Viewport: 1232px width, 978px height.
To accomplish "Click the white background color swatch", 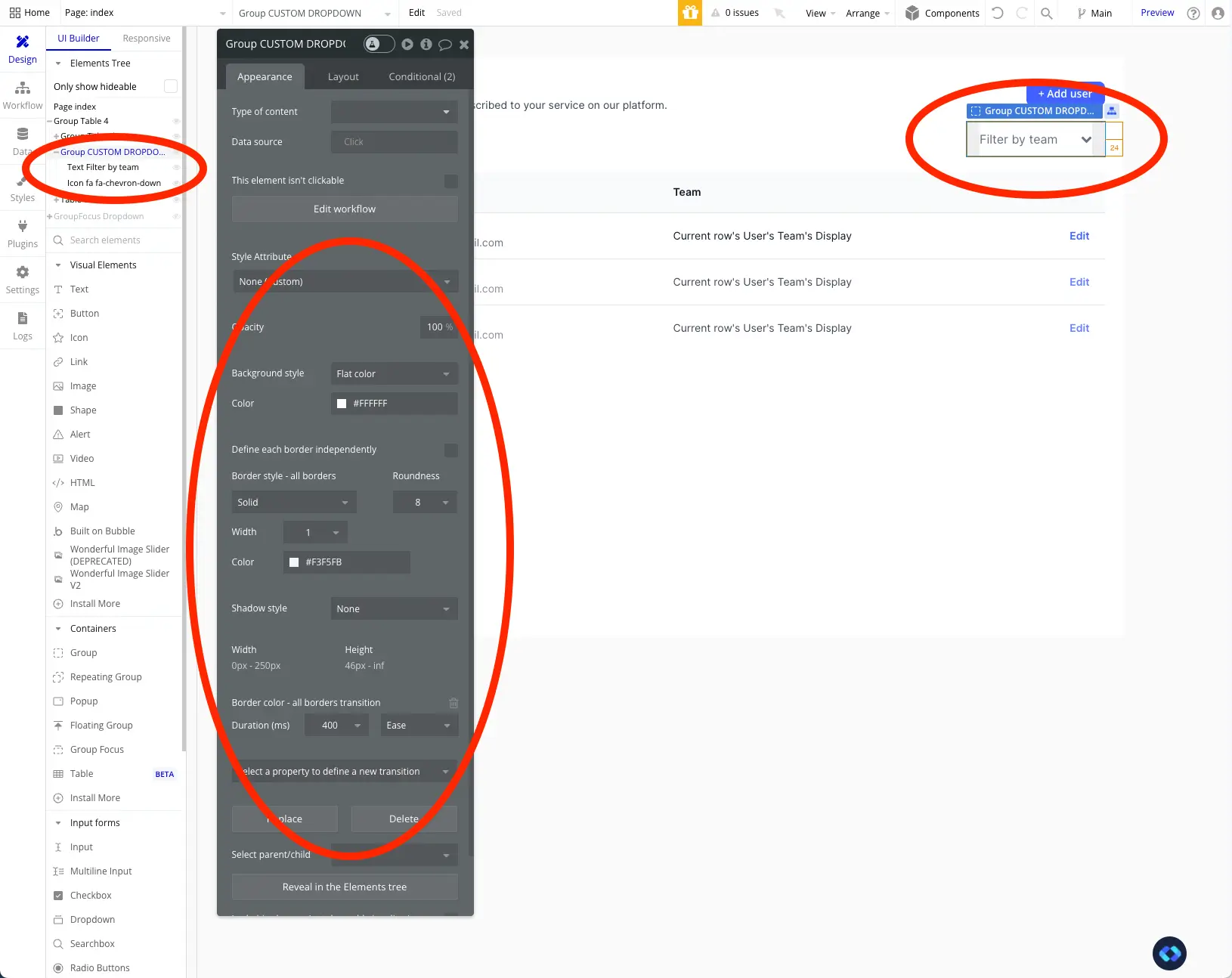I will pos(342,404).
